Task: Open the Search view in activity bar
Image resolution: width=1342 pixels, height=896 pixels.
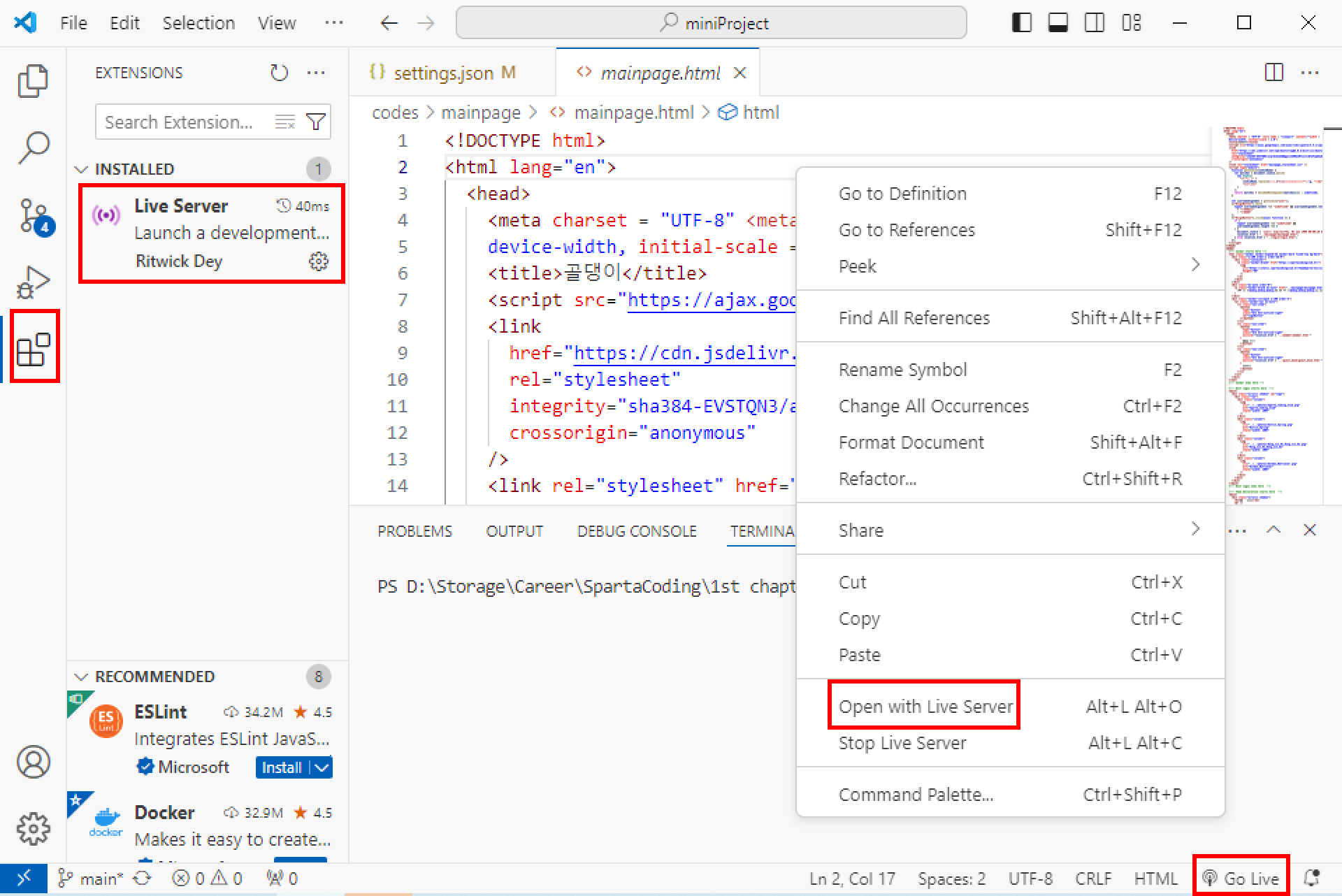Action: point(33,147)
